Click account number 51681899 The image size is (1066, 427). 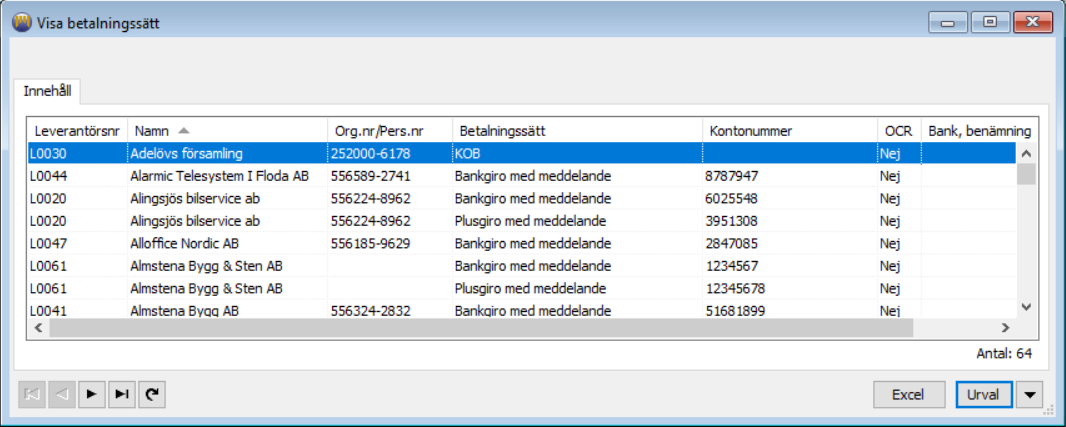click(x=735, y=311)
